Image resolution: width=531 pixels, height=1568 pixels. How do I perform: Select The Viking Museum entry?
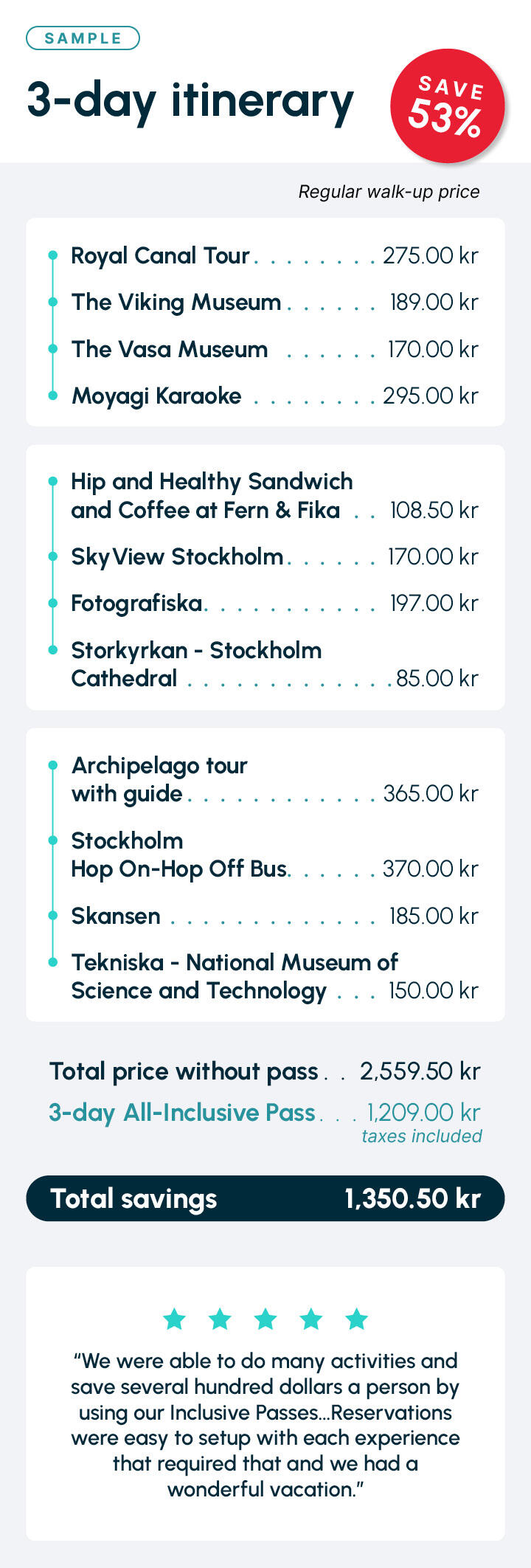[x=274, y=302]
